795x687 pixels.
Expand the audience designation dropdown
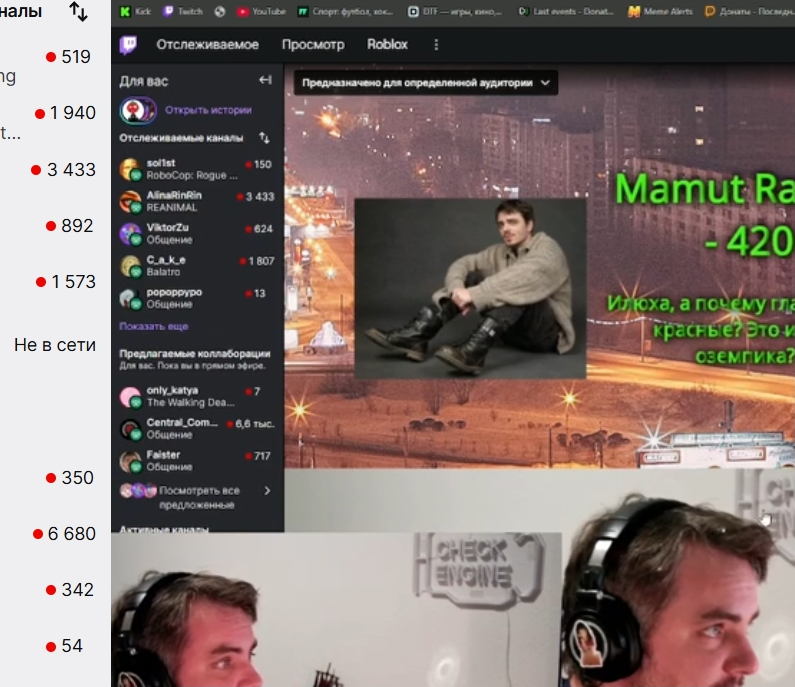coord(426,83)
